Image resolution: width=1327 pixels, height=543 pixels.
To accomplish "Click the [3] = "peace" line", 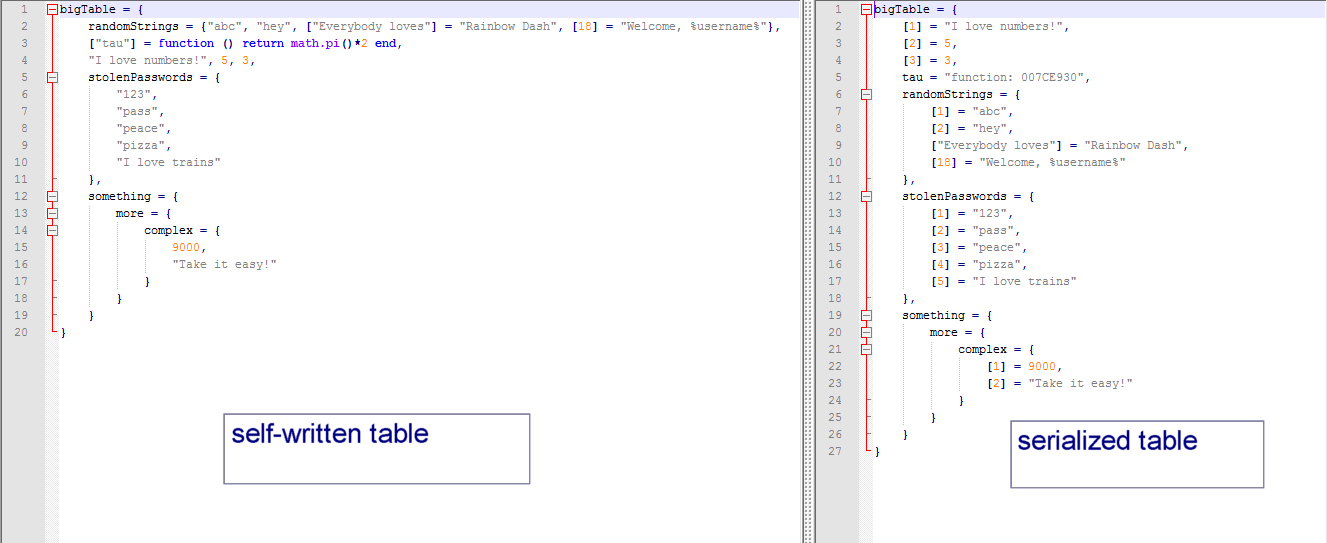I will [979, 247].
